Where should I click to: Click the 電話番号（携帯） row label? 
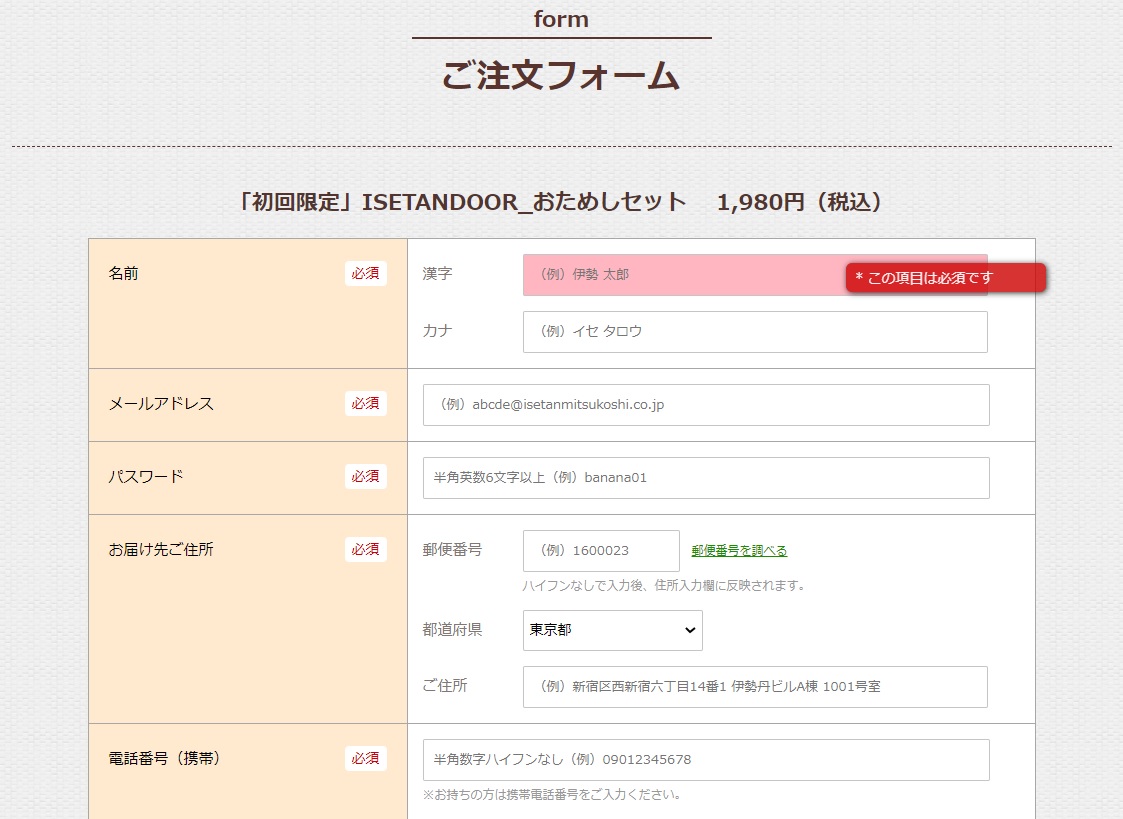[164, 759]
